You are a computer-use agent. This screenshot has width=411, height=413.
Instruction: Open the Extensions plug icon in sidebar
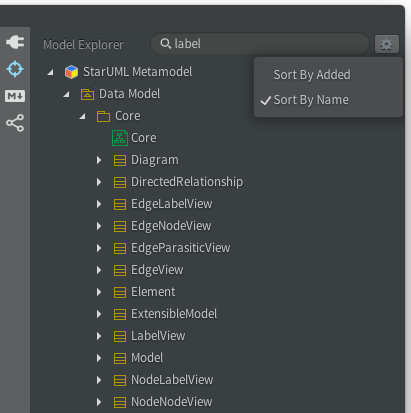click(x=15, y=42)
